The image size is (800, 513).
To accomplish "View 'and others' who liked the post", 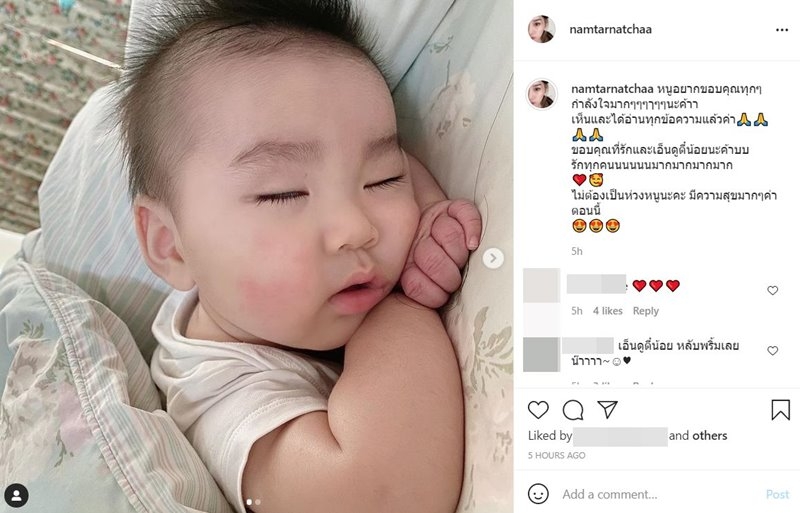I will coord(697,435).
